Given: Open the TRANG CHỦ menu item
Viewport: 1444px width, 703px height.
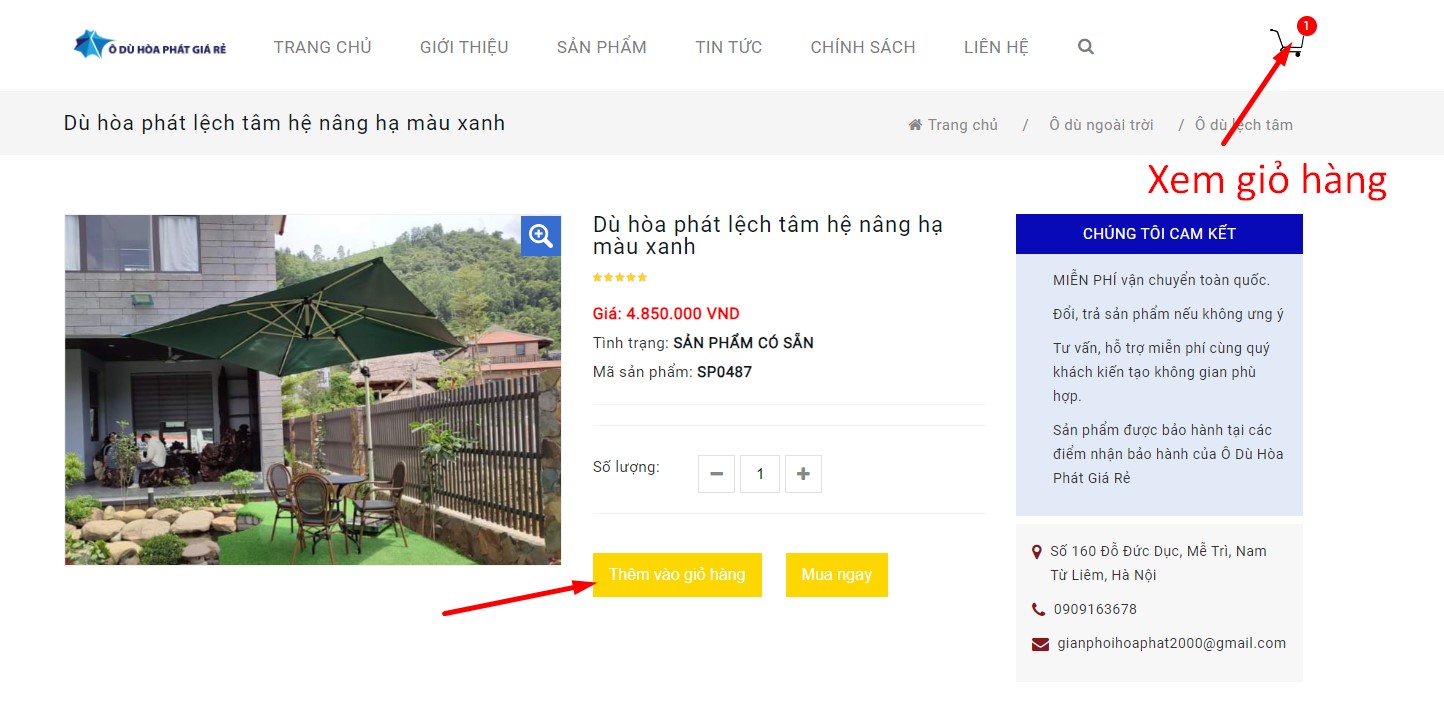Looking at the screenshot, I should (322, 47).
